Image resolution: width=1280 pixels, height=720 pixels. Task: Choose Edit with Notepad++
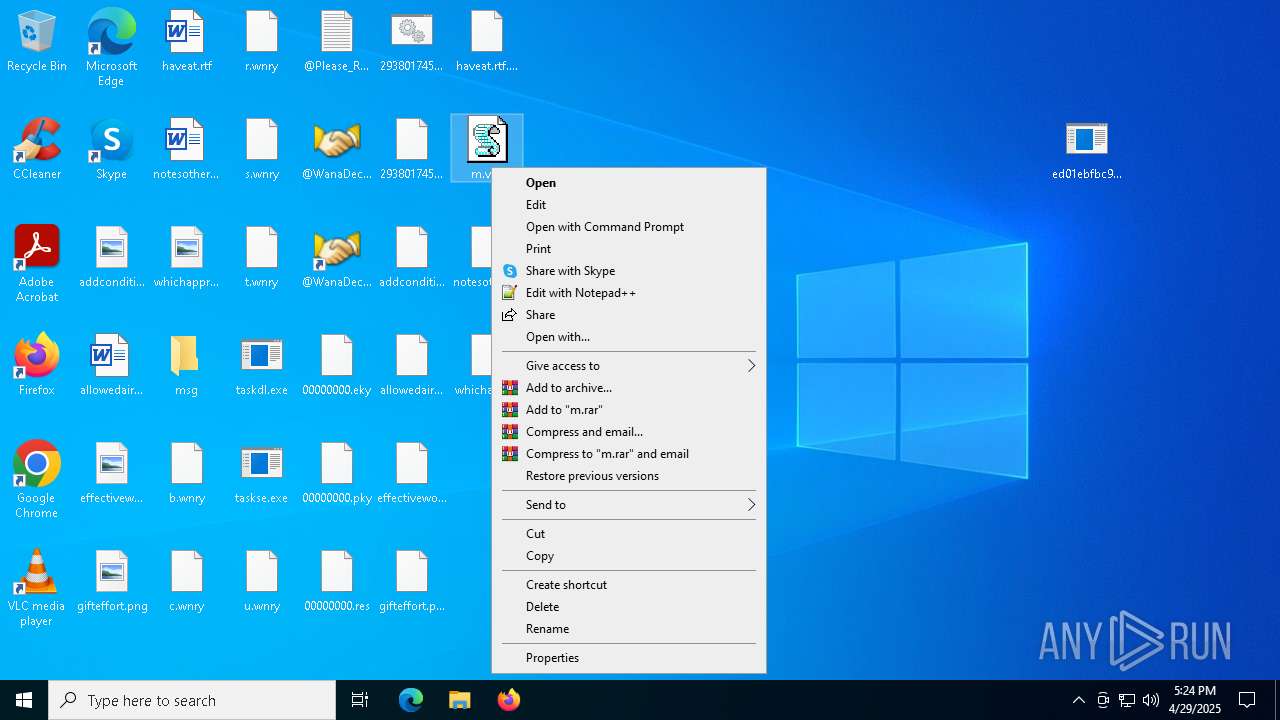[x=629, y=293]
